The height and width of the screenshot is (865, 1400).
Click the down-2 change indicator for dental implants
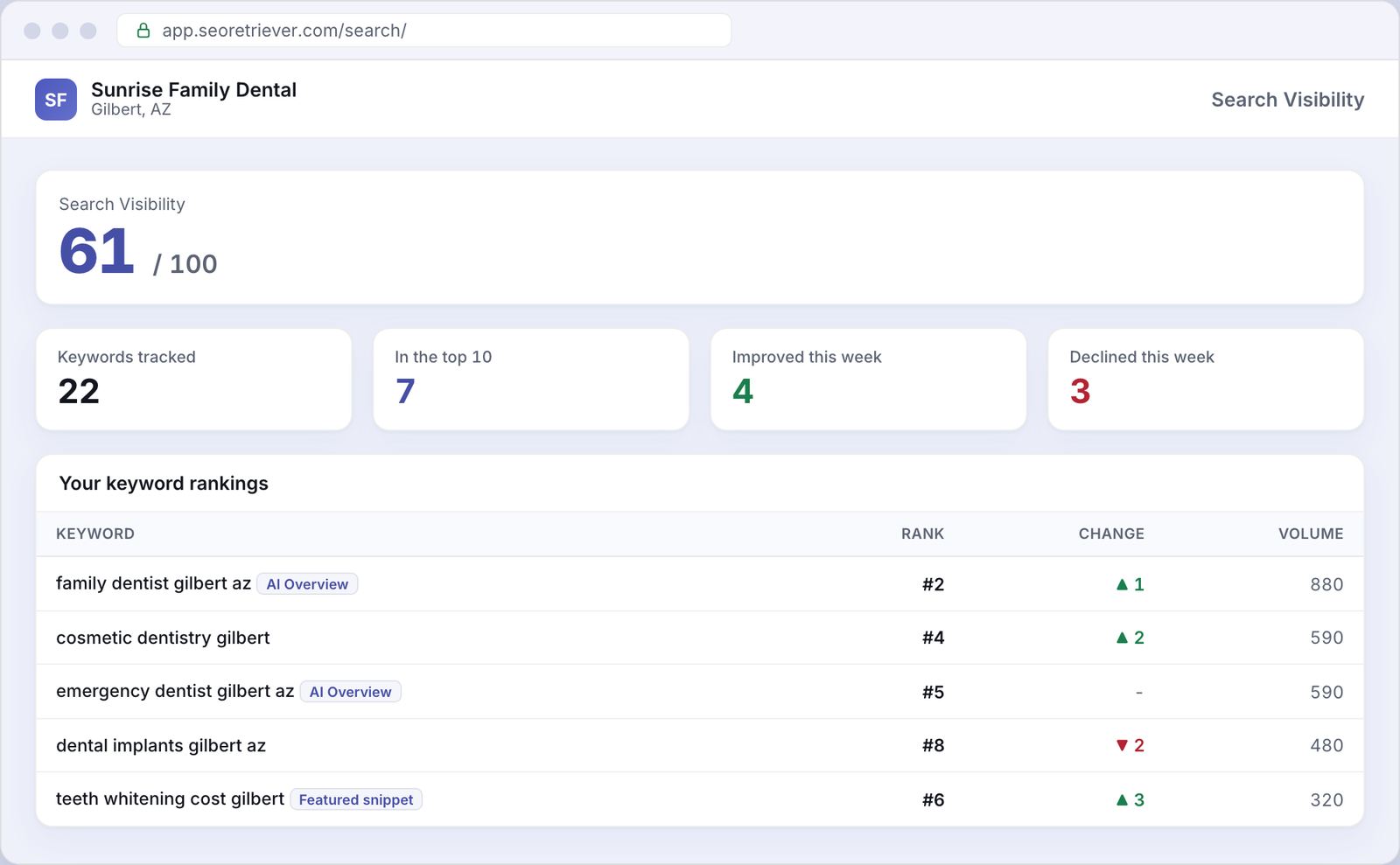1130,745
